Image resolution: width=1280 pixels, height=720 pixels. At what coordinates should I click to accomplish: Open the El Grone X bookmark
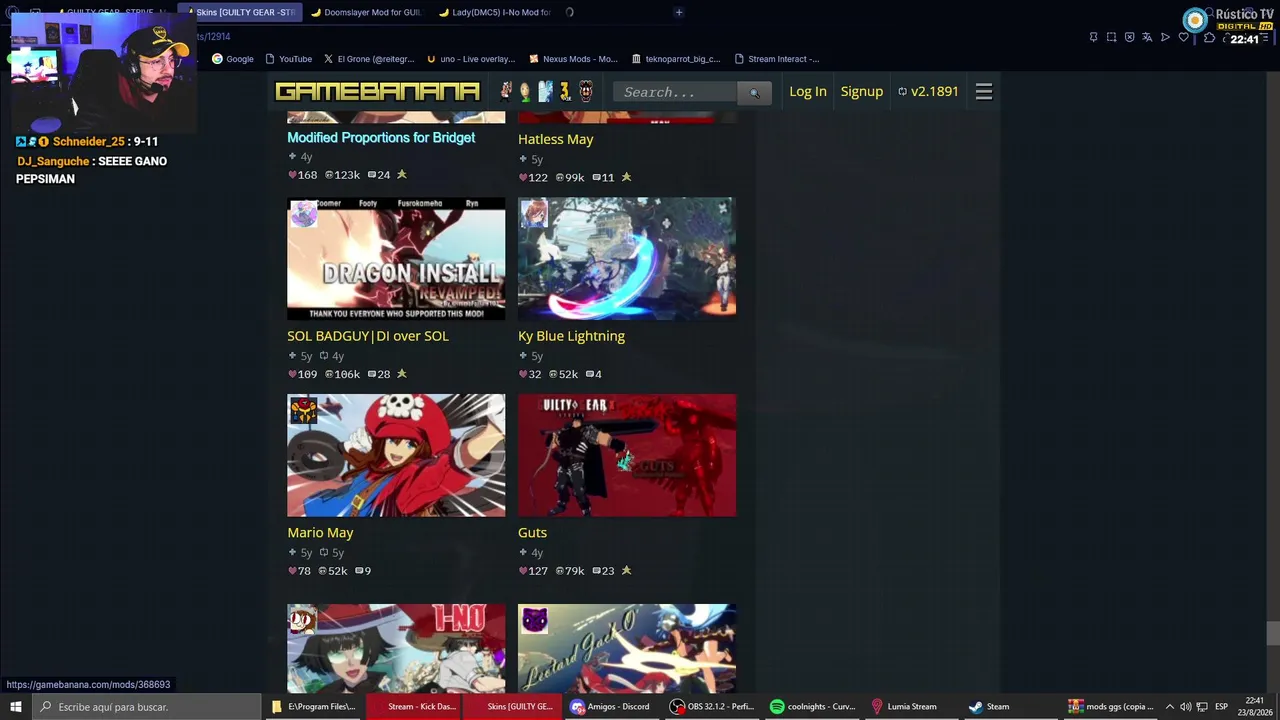[x=368, y=59]
